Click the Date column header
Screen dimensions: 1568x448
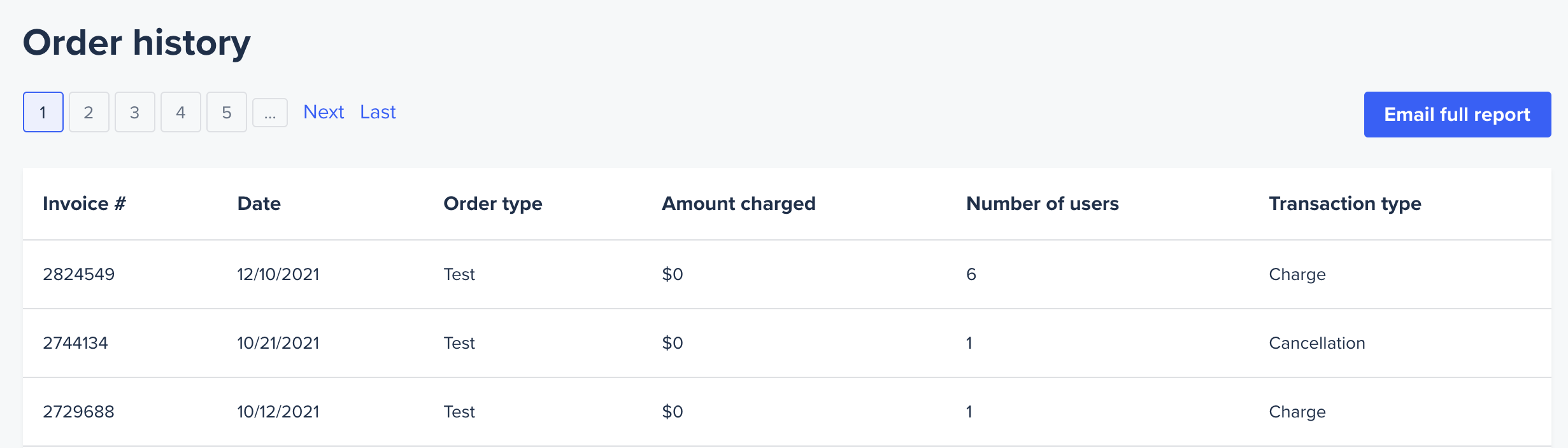coord(259,204)
